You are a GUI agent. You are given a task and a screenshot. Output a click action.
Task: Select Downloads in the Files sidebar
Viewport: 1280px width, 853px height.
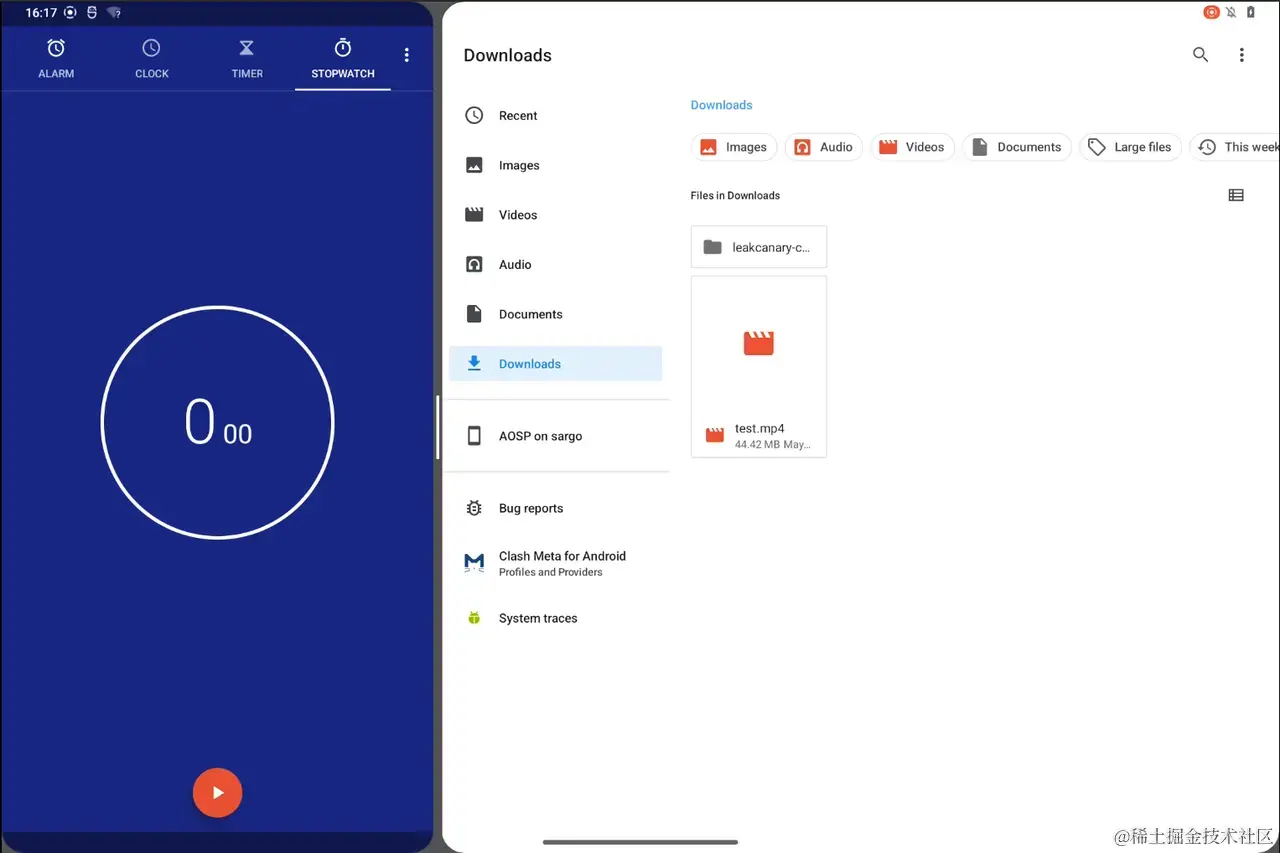coord(555,364)
